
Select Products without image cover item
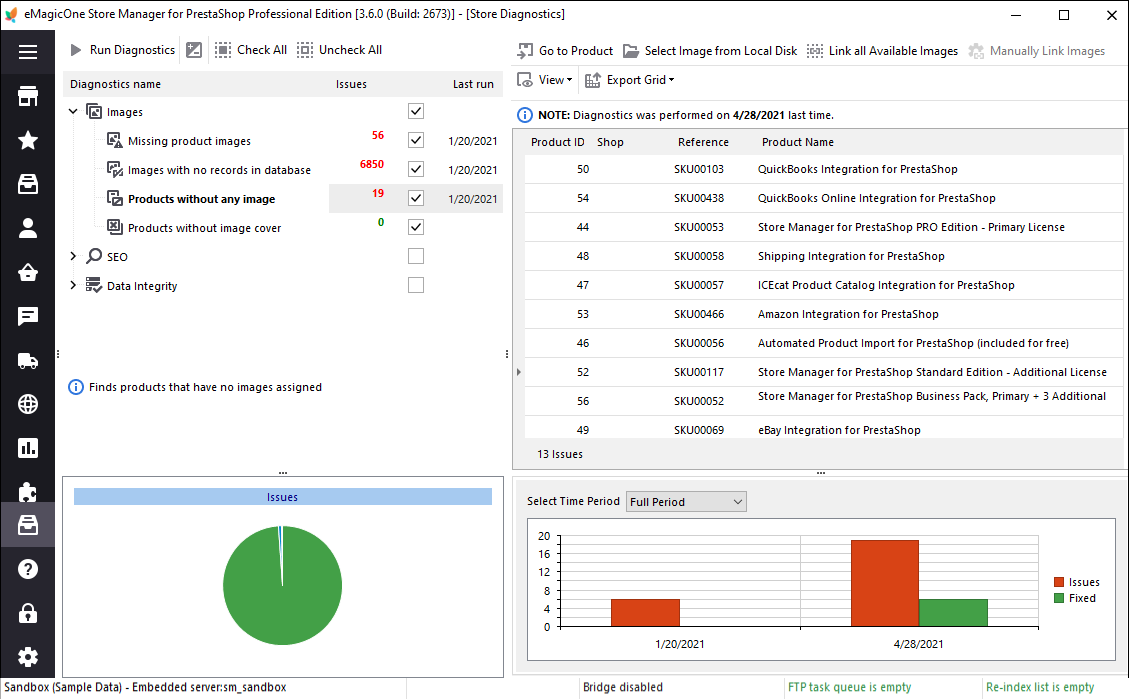[x=204, y=228]
